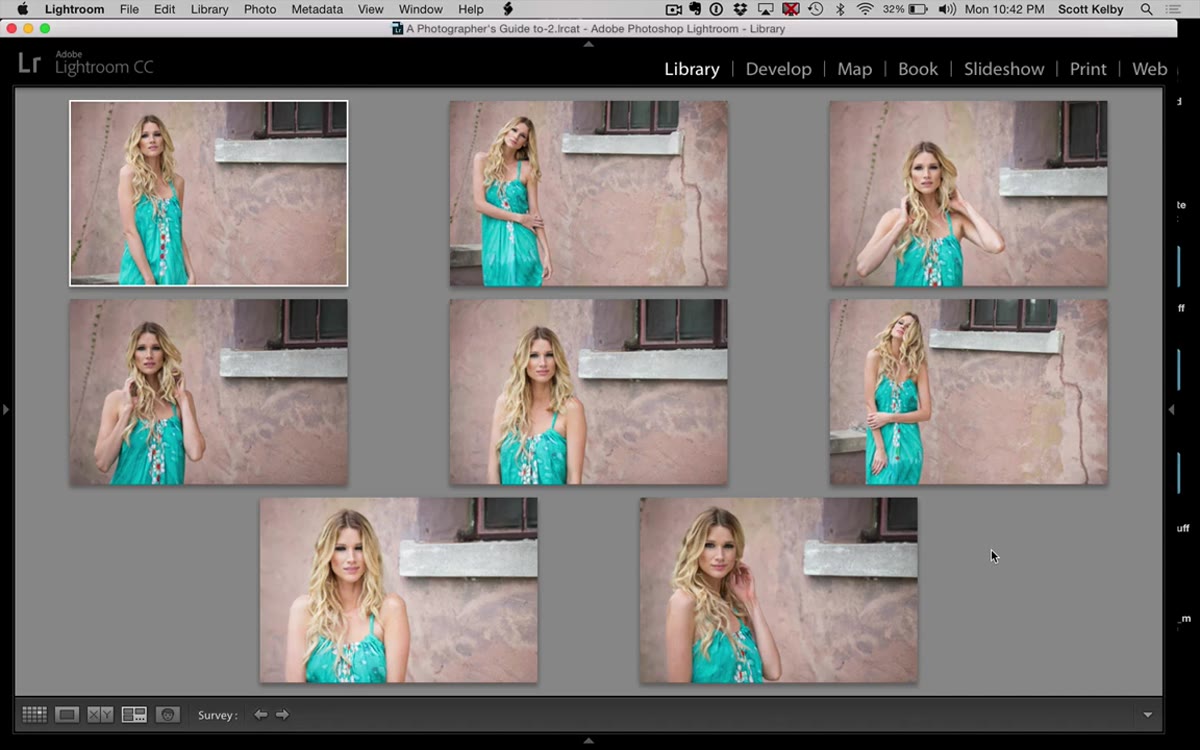Open the volume speaker menu
Viewport: 1200px width, 750px height.
tap(946, 9)
